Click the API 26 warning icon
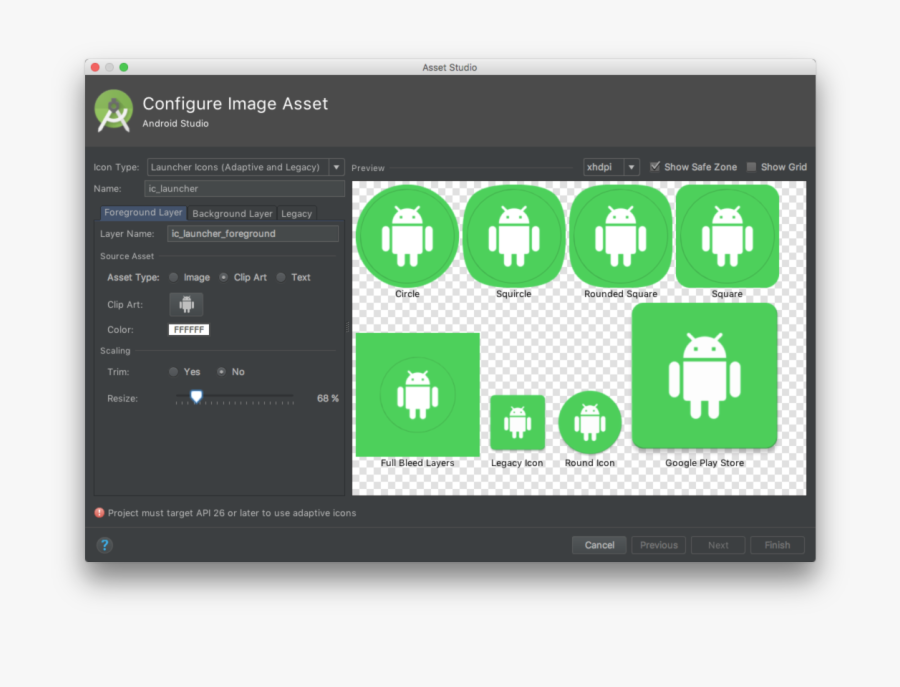Screen dimensions: 900x687 point(99,512)
